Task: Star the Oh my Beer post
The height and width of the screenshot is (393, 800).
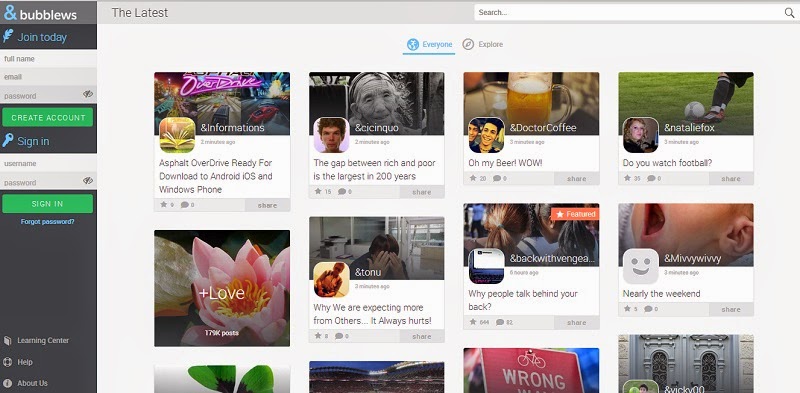Action: [x=473, y=178]
